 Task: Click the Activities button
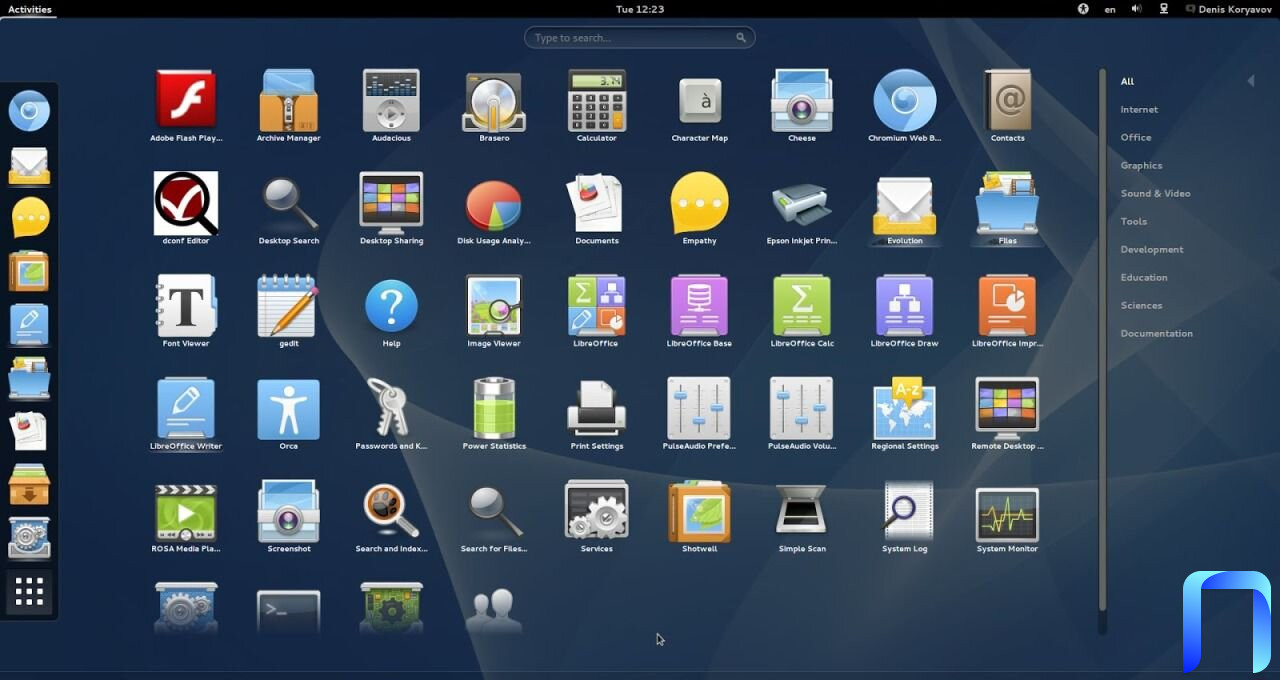[x=30, y=9]
